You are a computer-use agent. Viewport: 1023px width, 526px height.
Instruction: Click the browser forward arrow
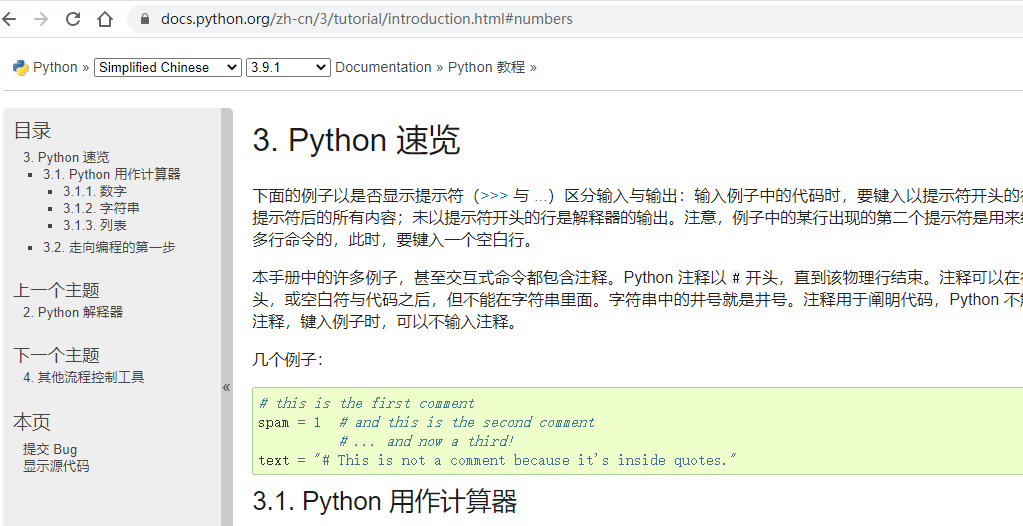pyautogui.click(x=40, y=19)
